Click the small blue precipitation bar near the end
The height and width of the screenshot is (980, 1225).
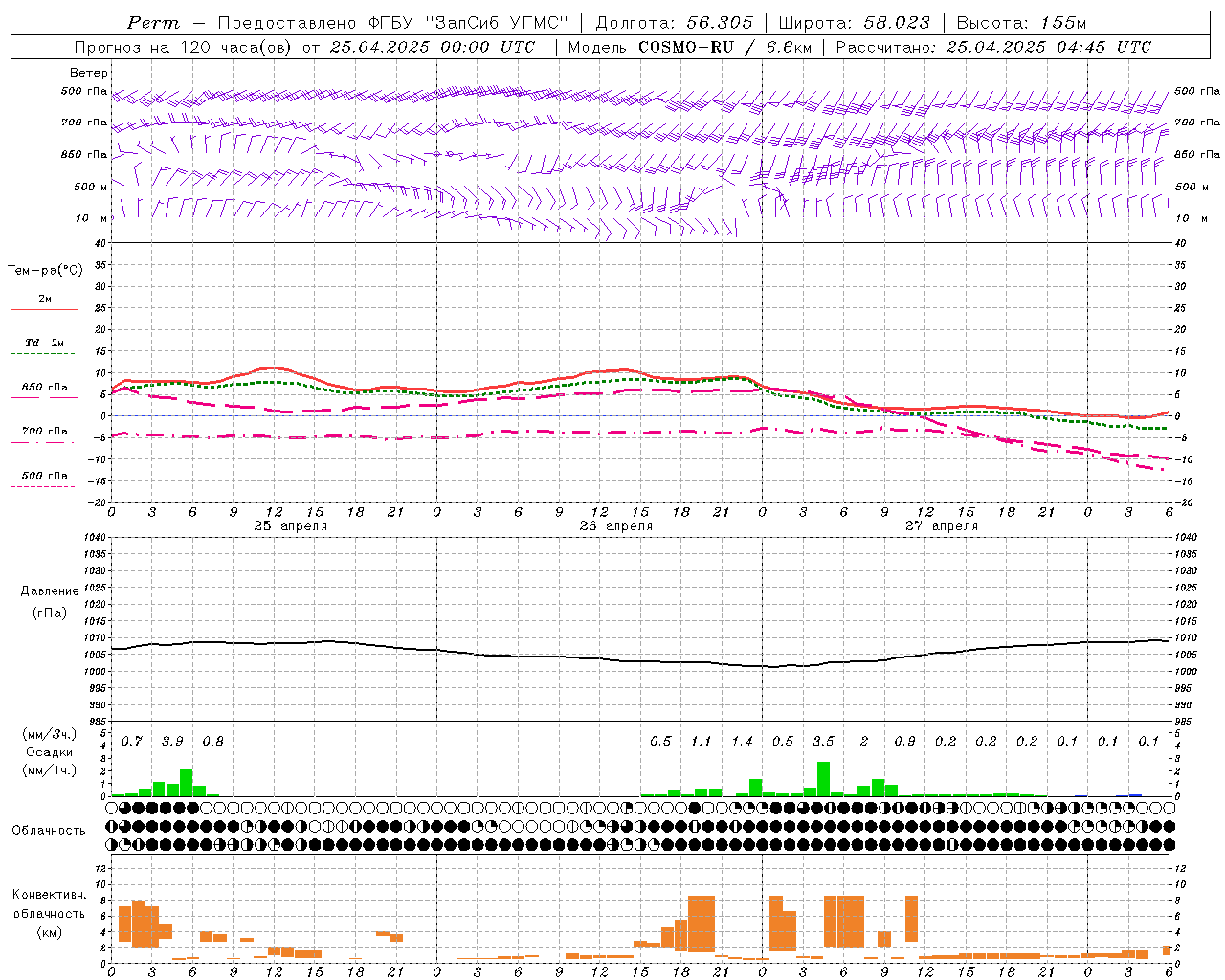coord(1135,794)
